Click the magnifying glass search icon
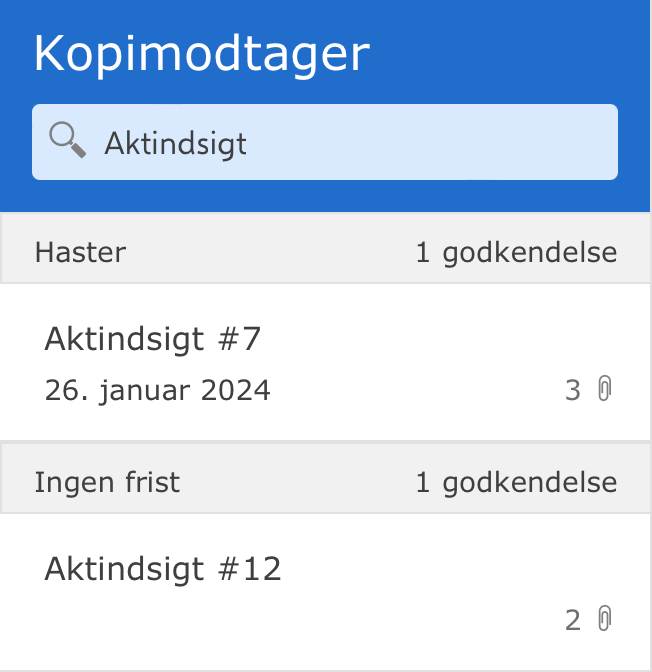The image size is (652, 672). (67, 141)
